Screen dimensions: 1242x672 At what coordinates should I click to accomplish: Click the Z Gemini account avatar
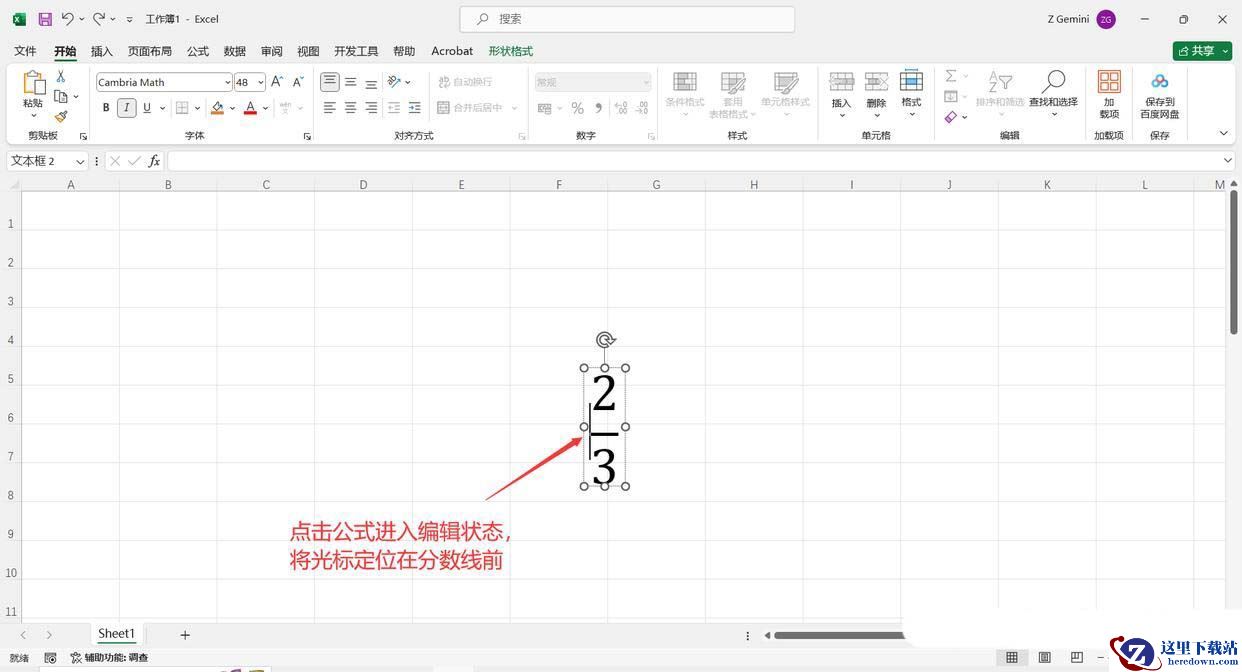click(1106, 19)
